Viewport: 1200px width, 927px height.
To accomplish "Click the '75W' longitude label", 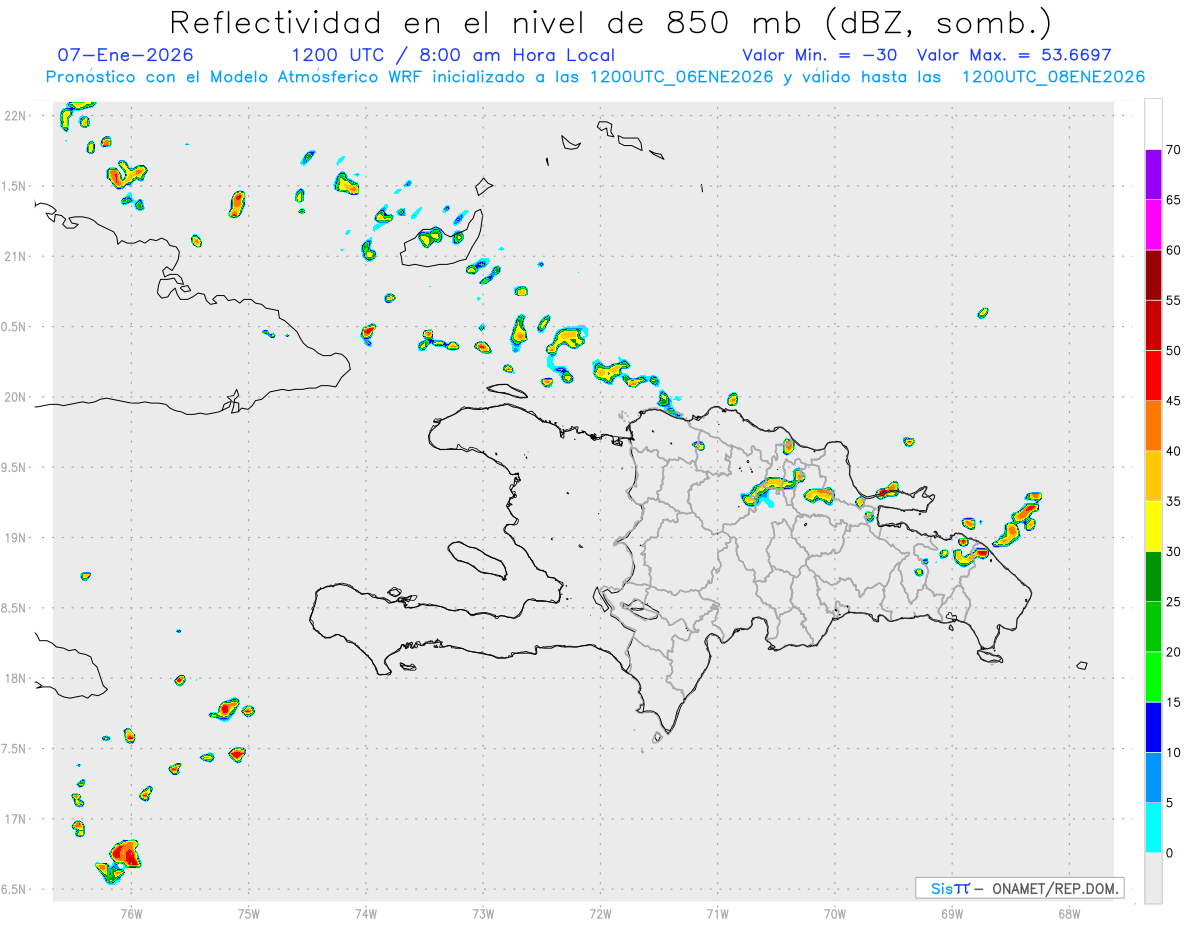I will coord(249,913).
